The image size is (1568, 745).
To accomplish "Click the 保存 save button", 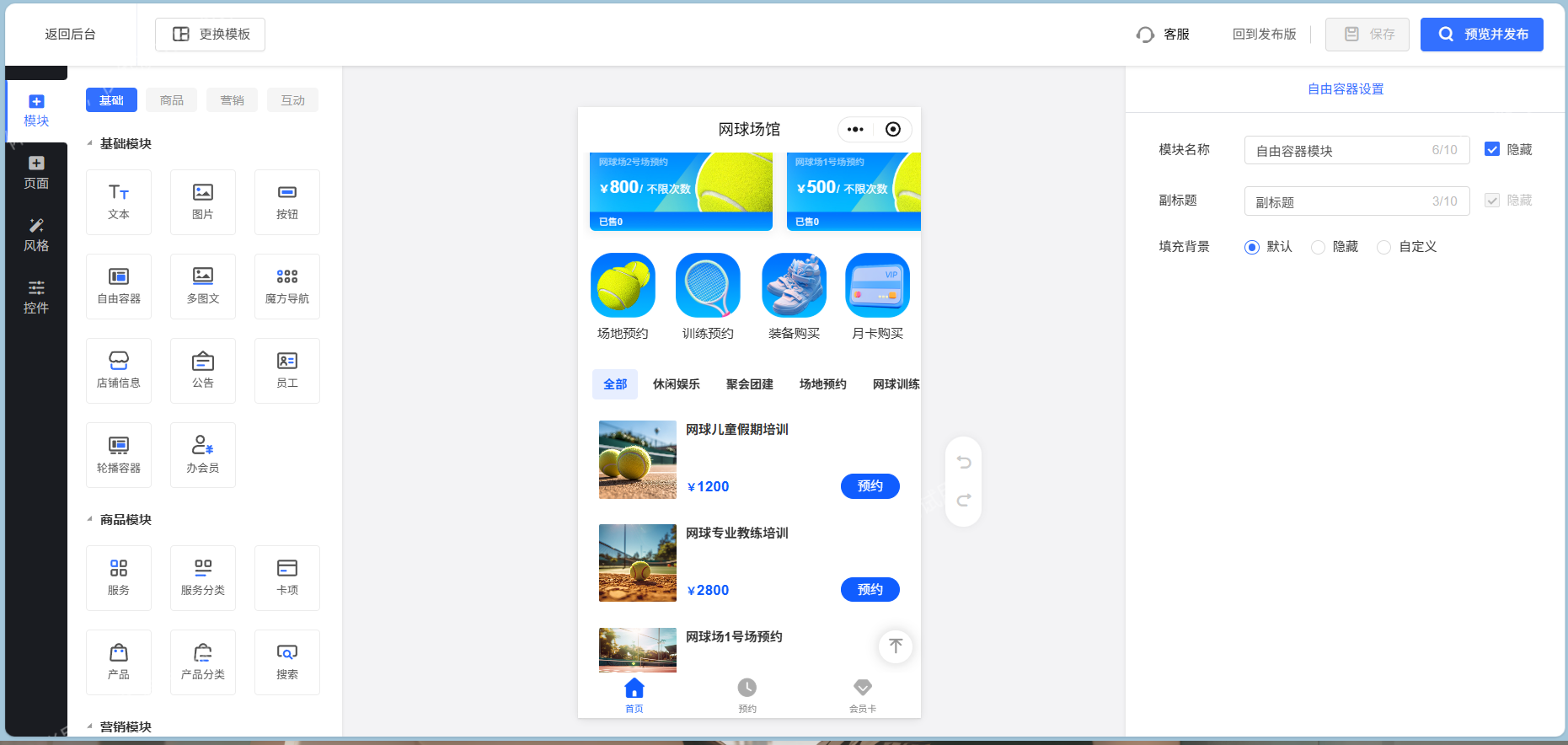I will (x=1367, y=35).
